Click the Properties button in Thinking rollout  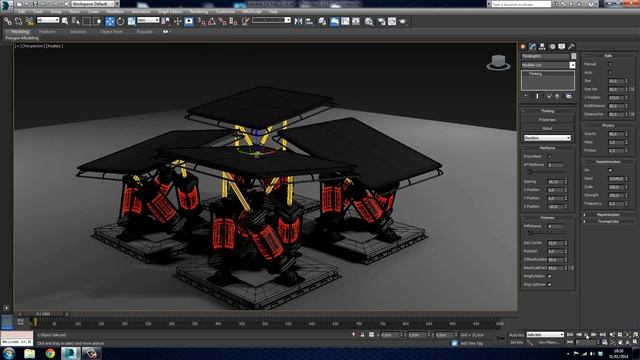(x=547, y=120)
